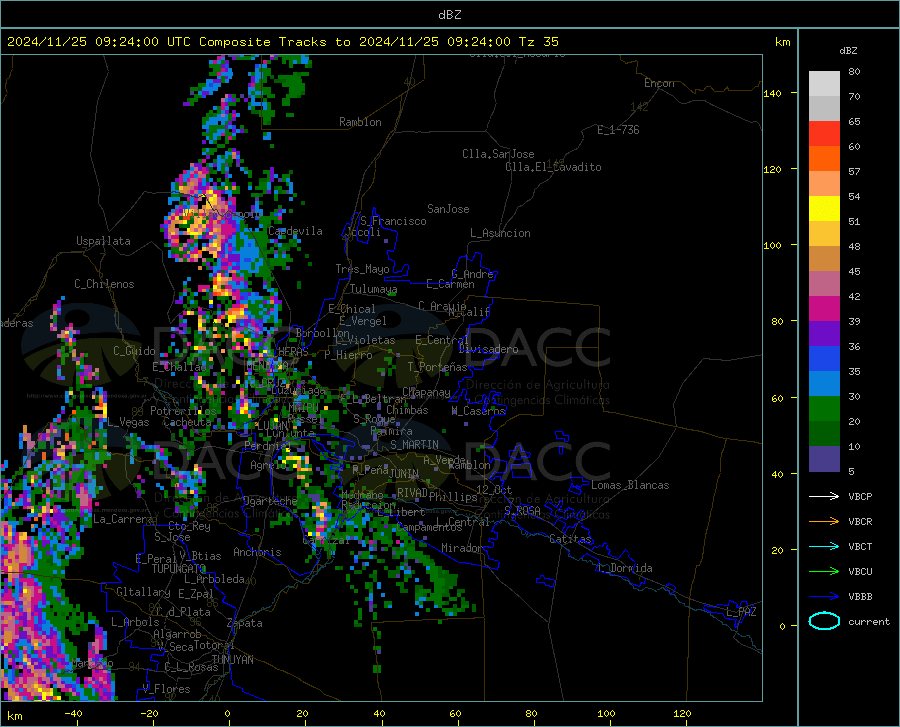The width and height of the screenshot is (900, 727).
Task: Select the dark green 20-10 dBZ swatch
Action: pos(824,434)
